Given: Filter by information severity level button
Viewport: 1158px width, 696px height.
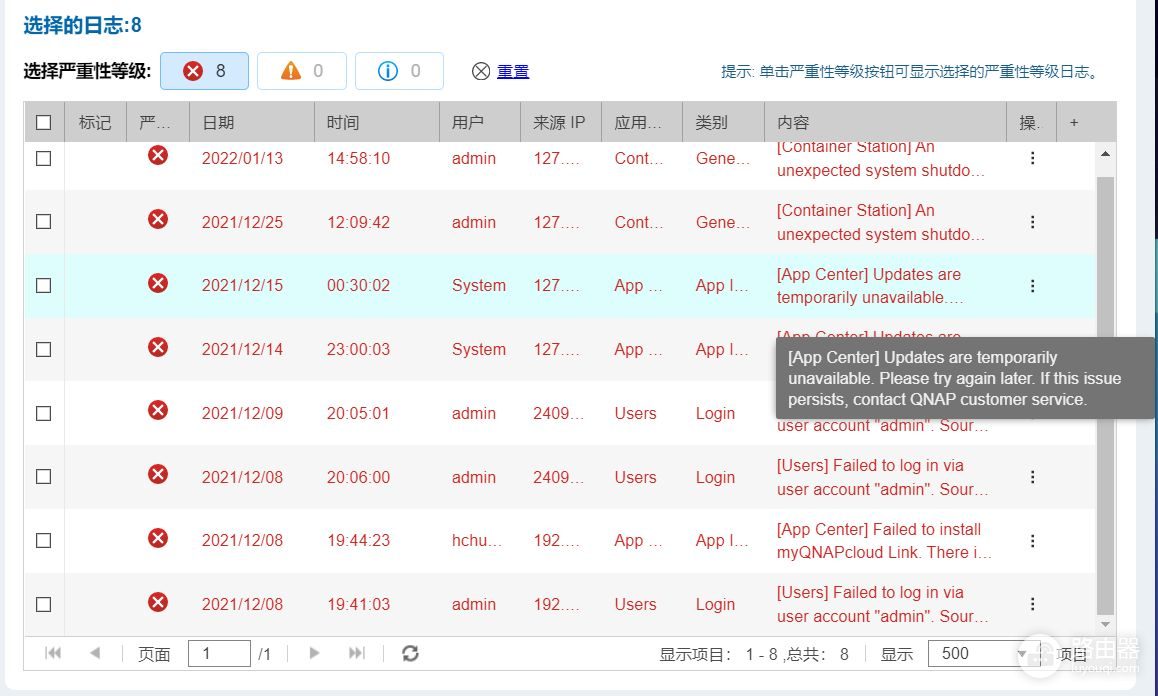Looking at the screenshot, I should tap(399, 71).
